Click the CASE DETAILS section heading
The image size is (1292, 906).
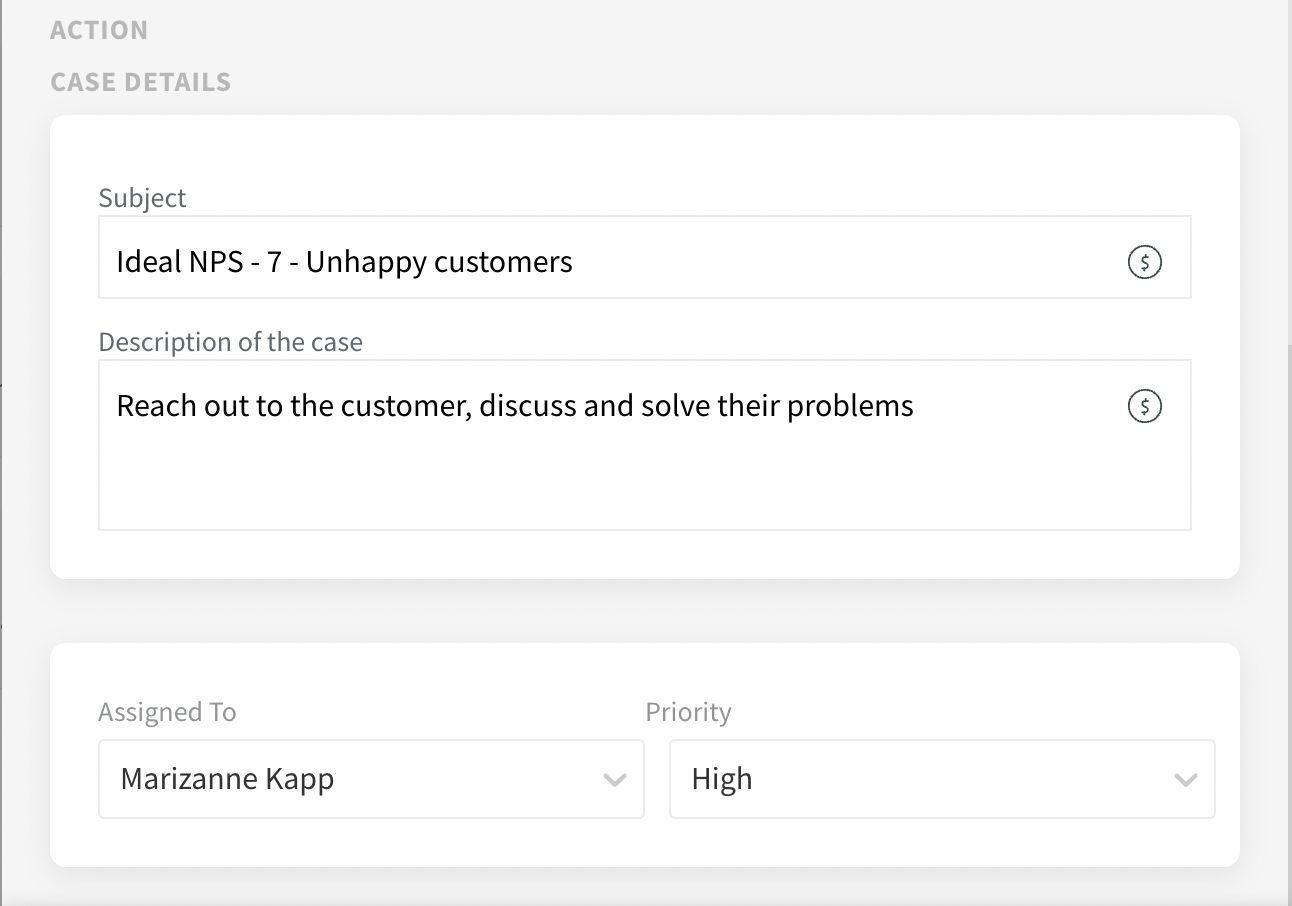pos(141,82)
